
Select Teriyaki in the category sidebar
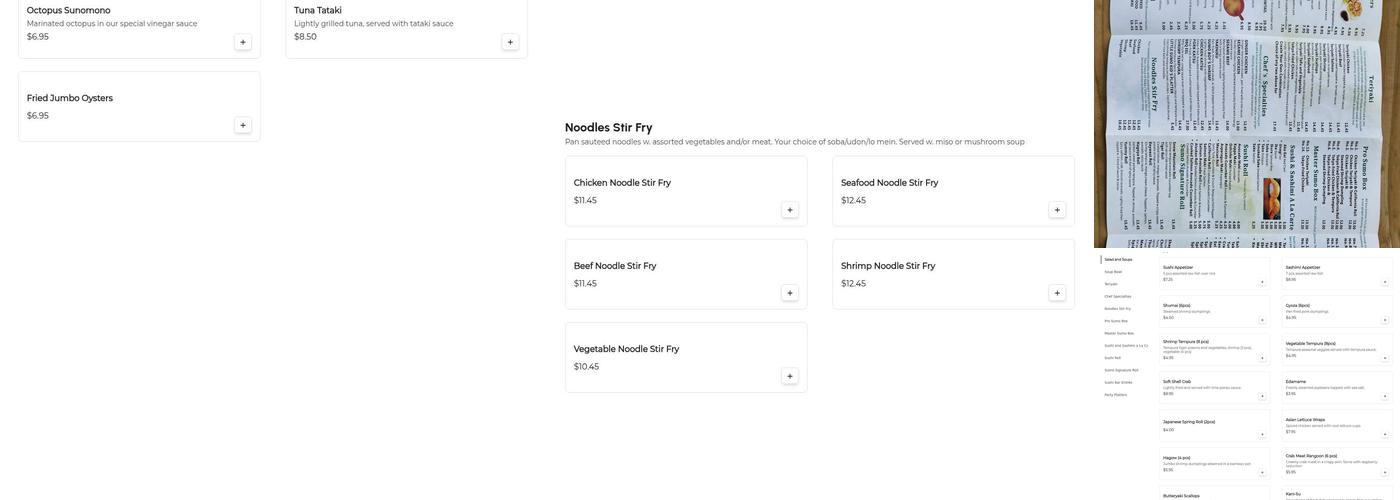click(1111, 284)
